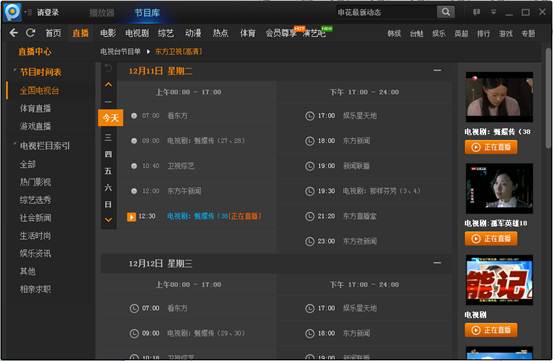Screen dimensions: 553x361
Task: Collapse the 12月12日 星期三 schedule section
Action: [x=437, y=263]
